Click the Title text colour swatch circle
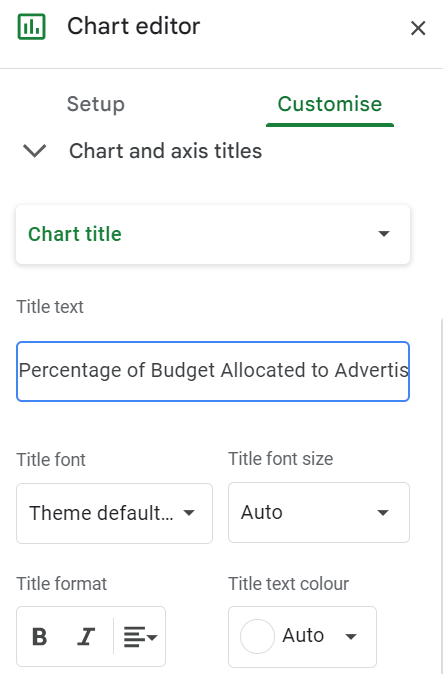This screenshot has width=443, height=674. pyautogui.click(x=257, y=636)
